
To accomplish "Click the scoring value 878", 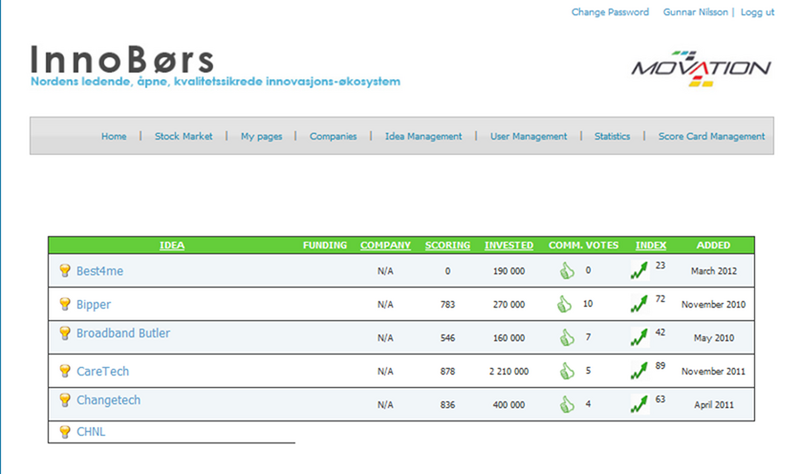I will (447, 371).
